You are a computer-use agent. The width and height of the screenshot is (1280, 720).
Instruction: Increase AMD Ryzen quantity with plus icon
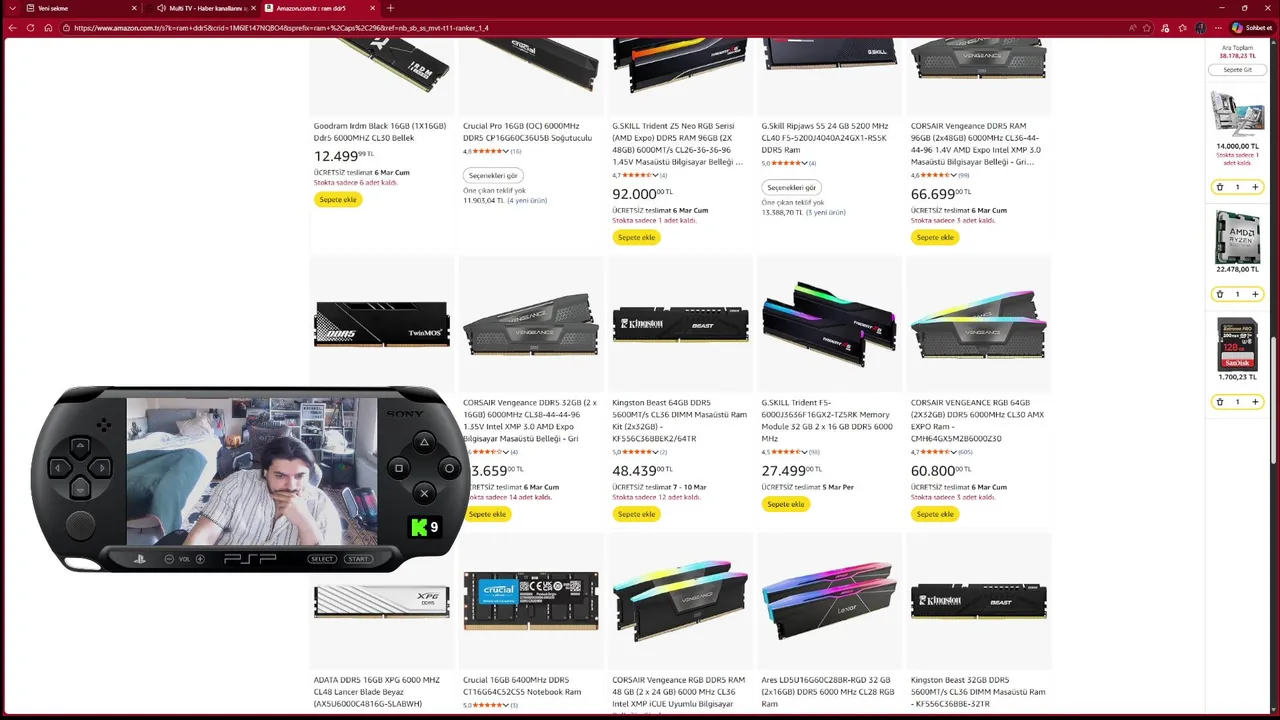coord(1255,294)
